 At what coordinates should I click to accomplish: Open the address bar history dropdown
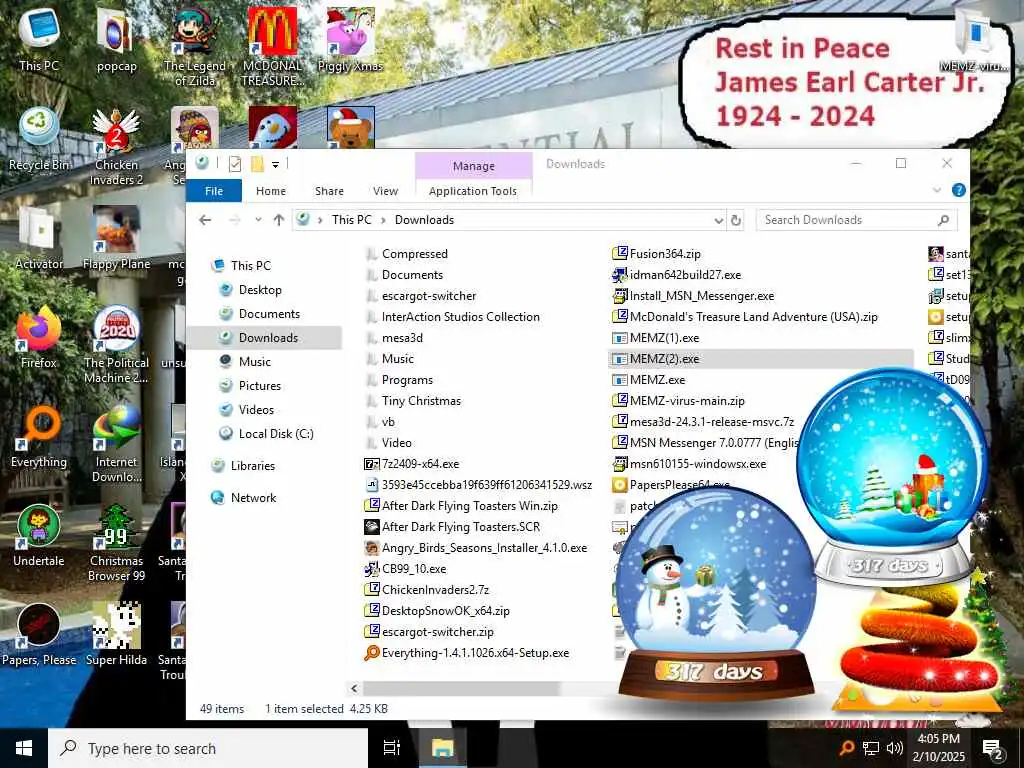click(718, 221)
